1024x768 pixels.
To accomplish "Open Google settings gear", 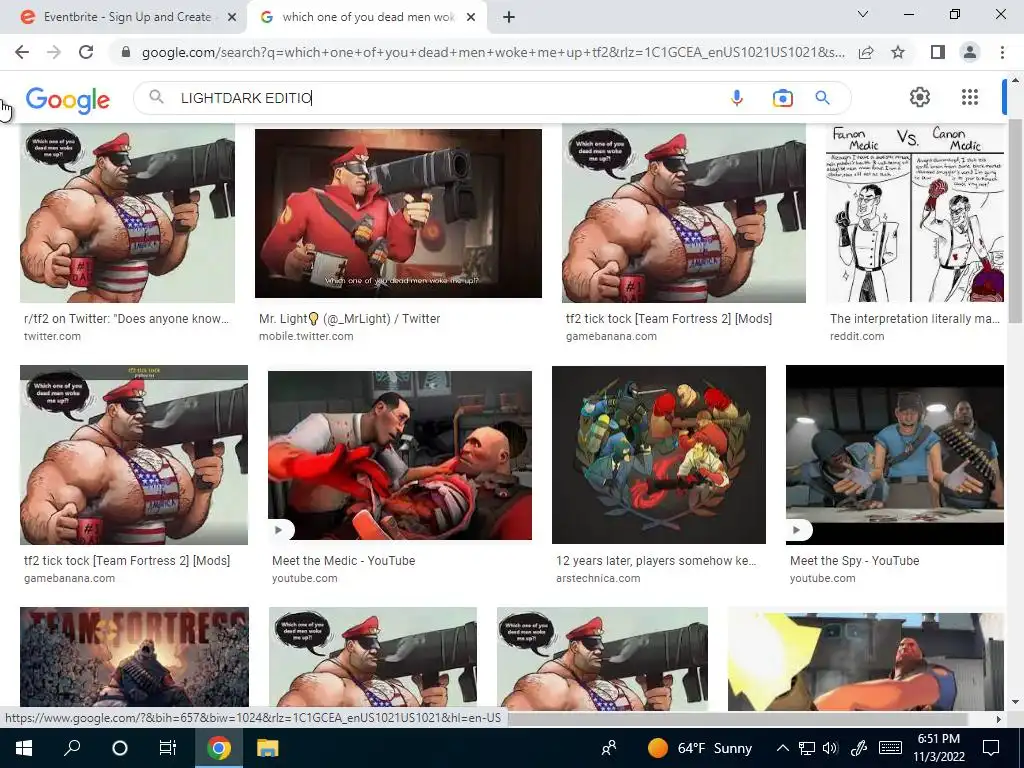I will click(920, 97).
